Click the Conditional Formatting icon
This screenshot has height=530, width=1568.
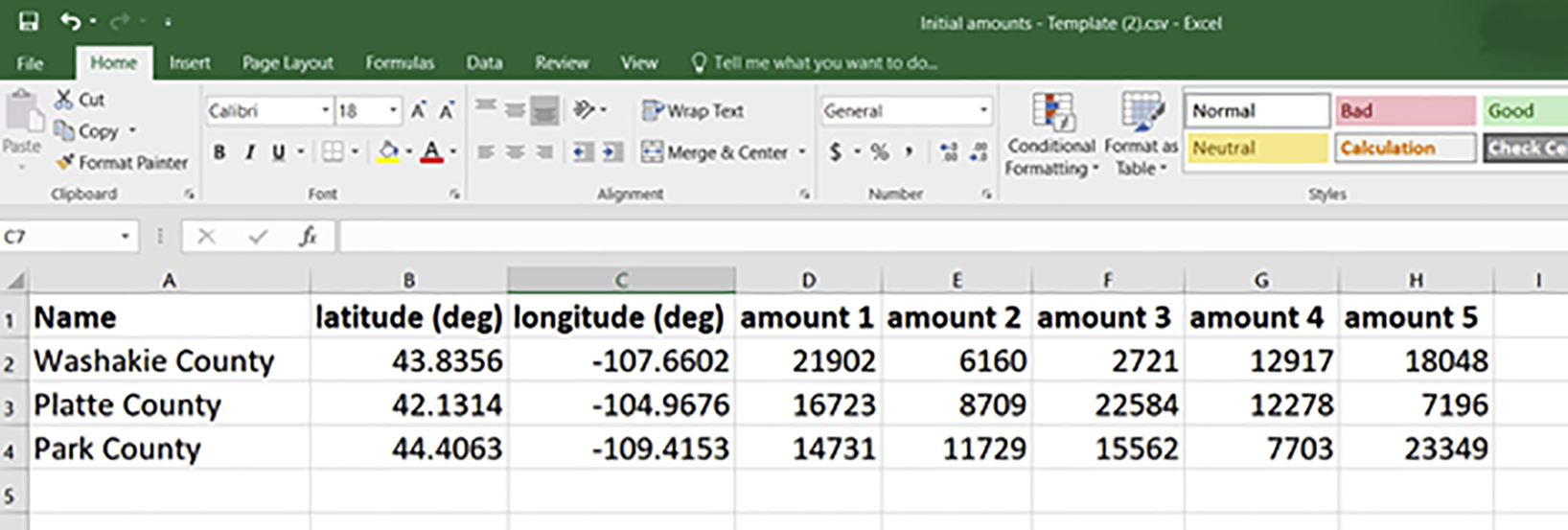click(1051, 113)
